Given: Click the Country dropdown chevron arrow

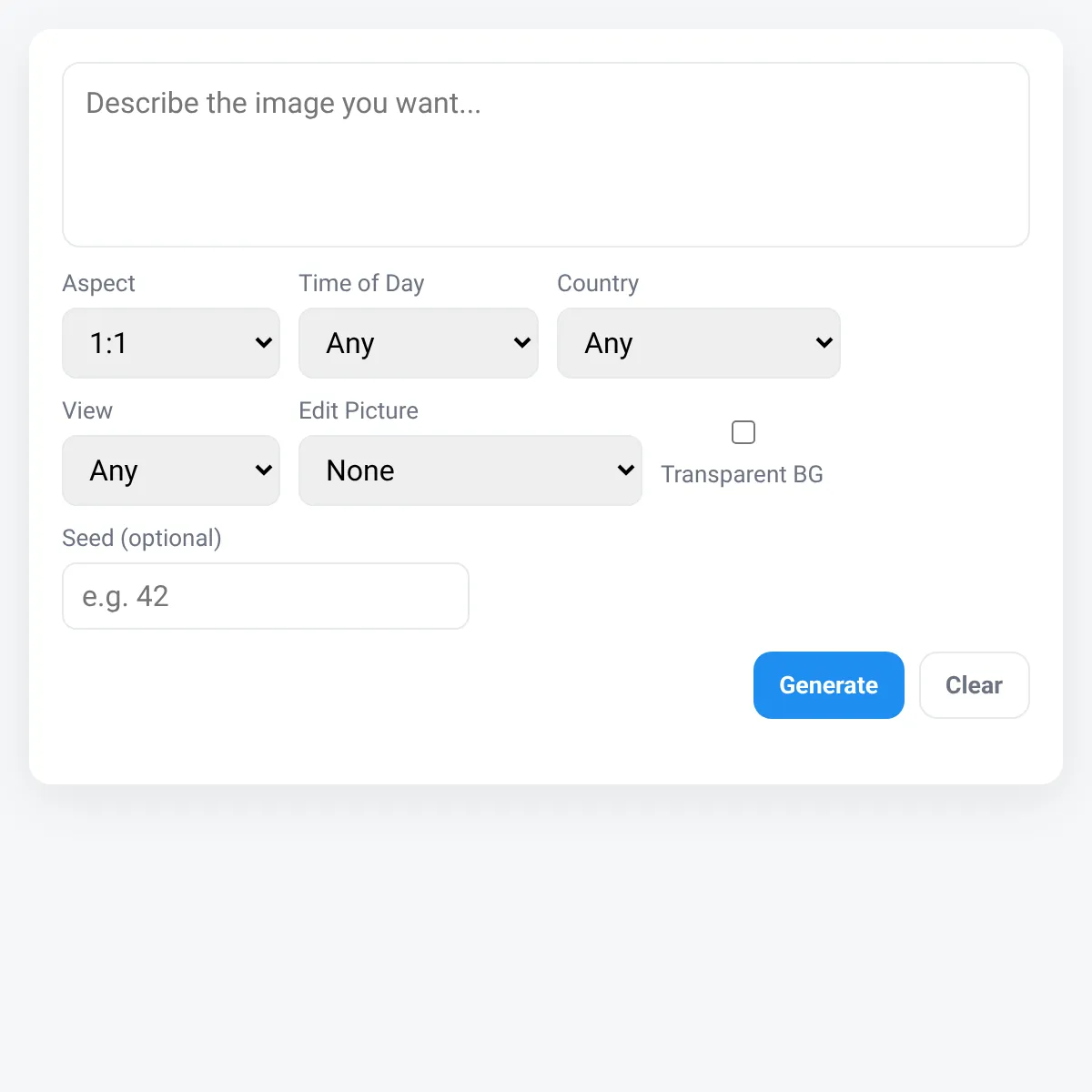Looking at the screenshot, I should 824,343.
